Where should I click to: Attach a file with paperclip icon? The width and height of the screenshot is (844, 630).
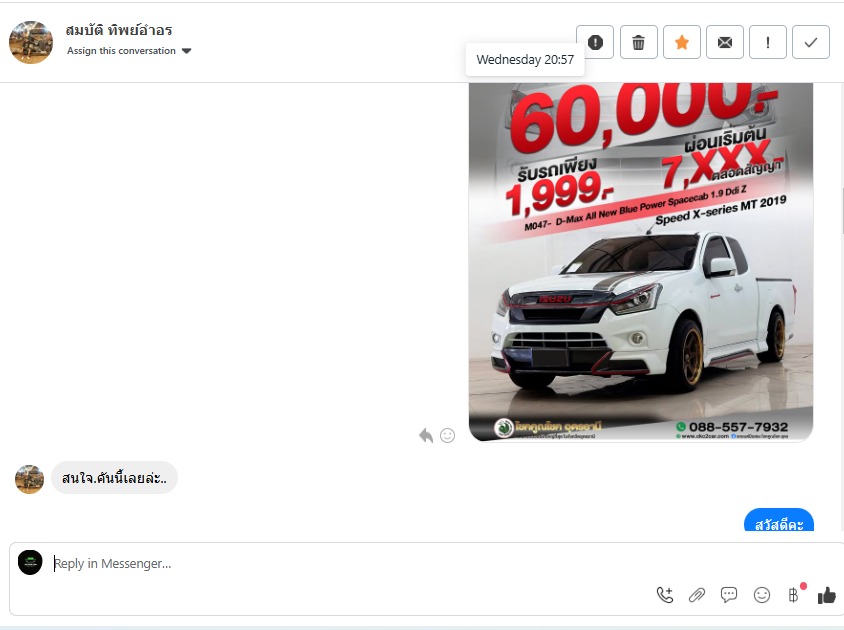point(697,595)
